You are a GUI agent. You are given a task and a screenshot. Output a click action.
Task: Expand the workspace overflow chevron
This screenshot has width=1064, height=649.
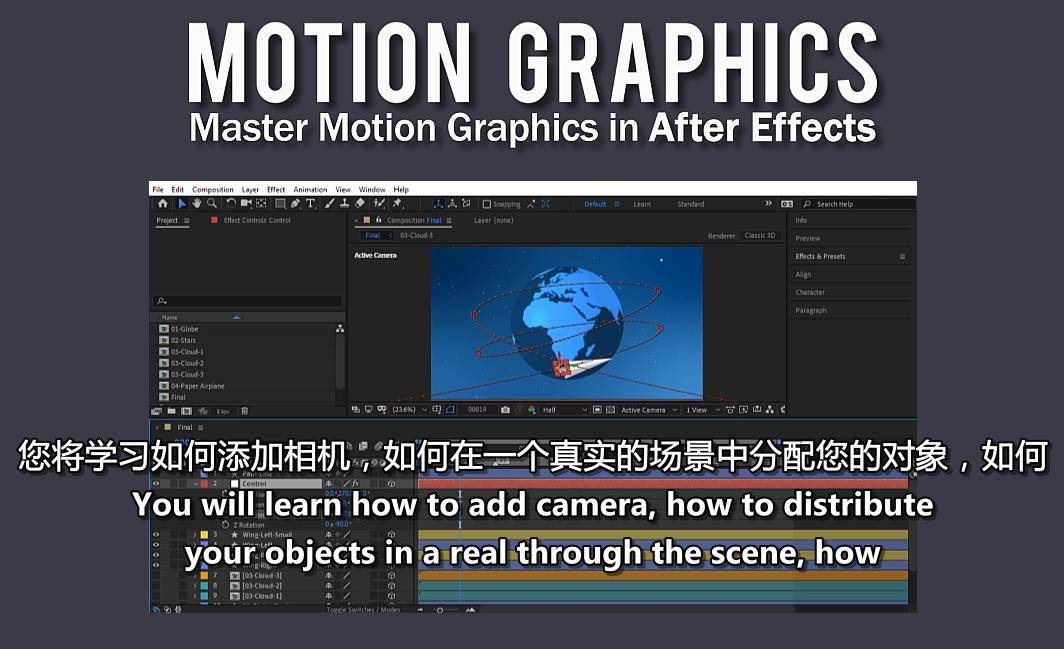[x=768, y=203]
